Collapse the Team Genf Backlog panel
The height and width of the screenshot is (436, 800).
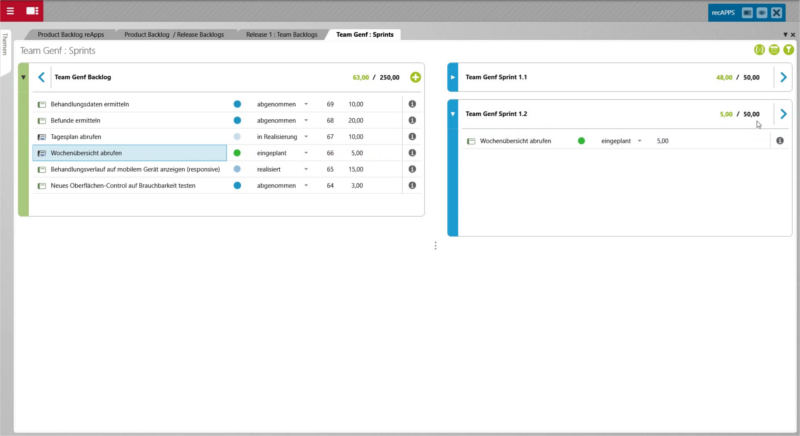pyautogui.click(x=23, y=77)
